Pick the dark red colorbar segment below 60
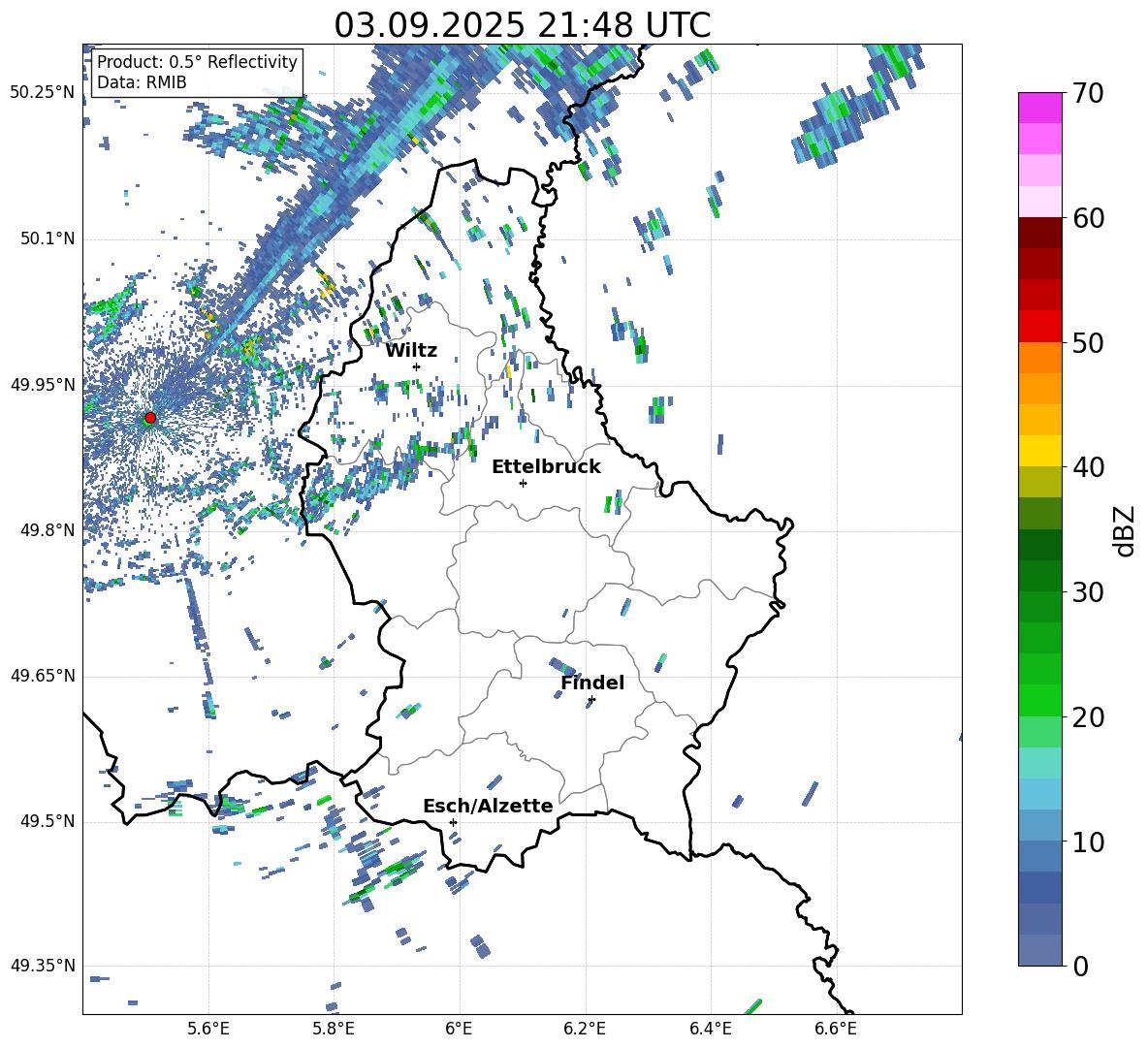 [x=1040, y=233]
